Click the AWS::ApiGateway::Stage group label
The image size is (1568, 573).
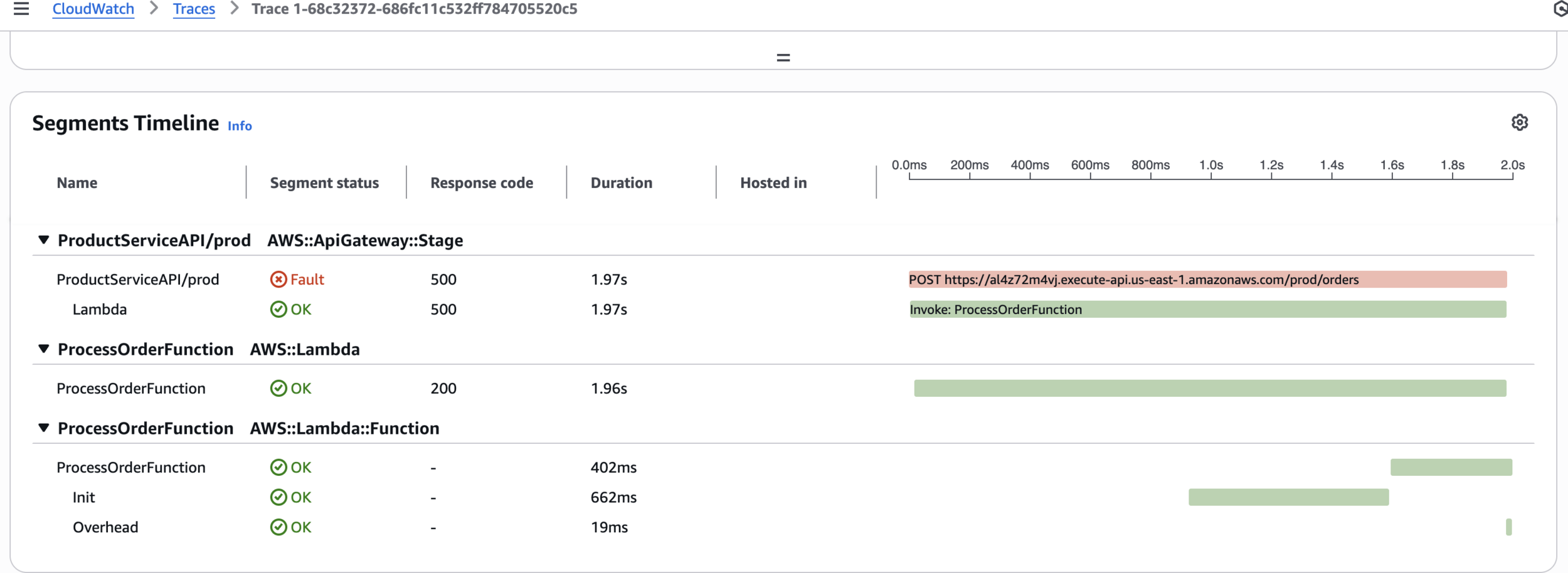pyautogui.click(x=365, y=240)
